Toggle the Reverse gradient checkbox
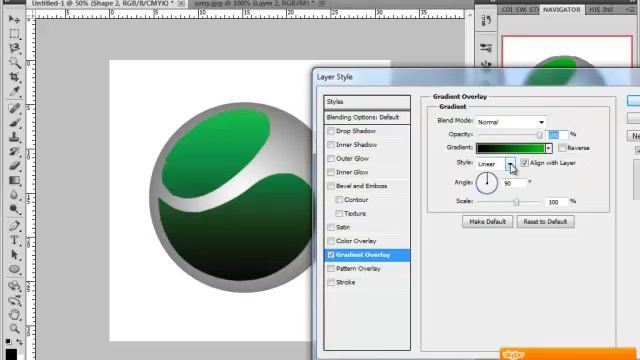The height and width of the screenshot is (360, 640). pos(562,148)
